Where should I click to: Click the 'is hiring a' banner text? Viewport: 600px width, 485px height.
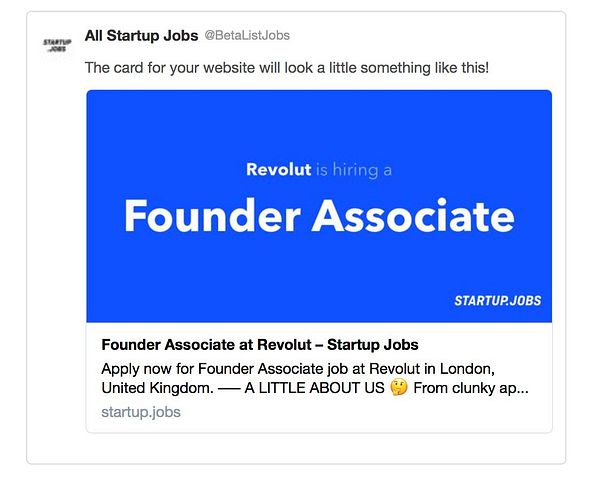click(353, 170)
